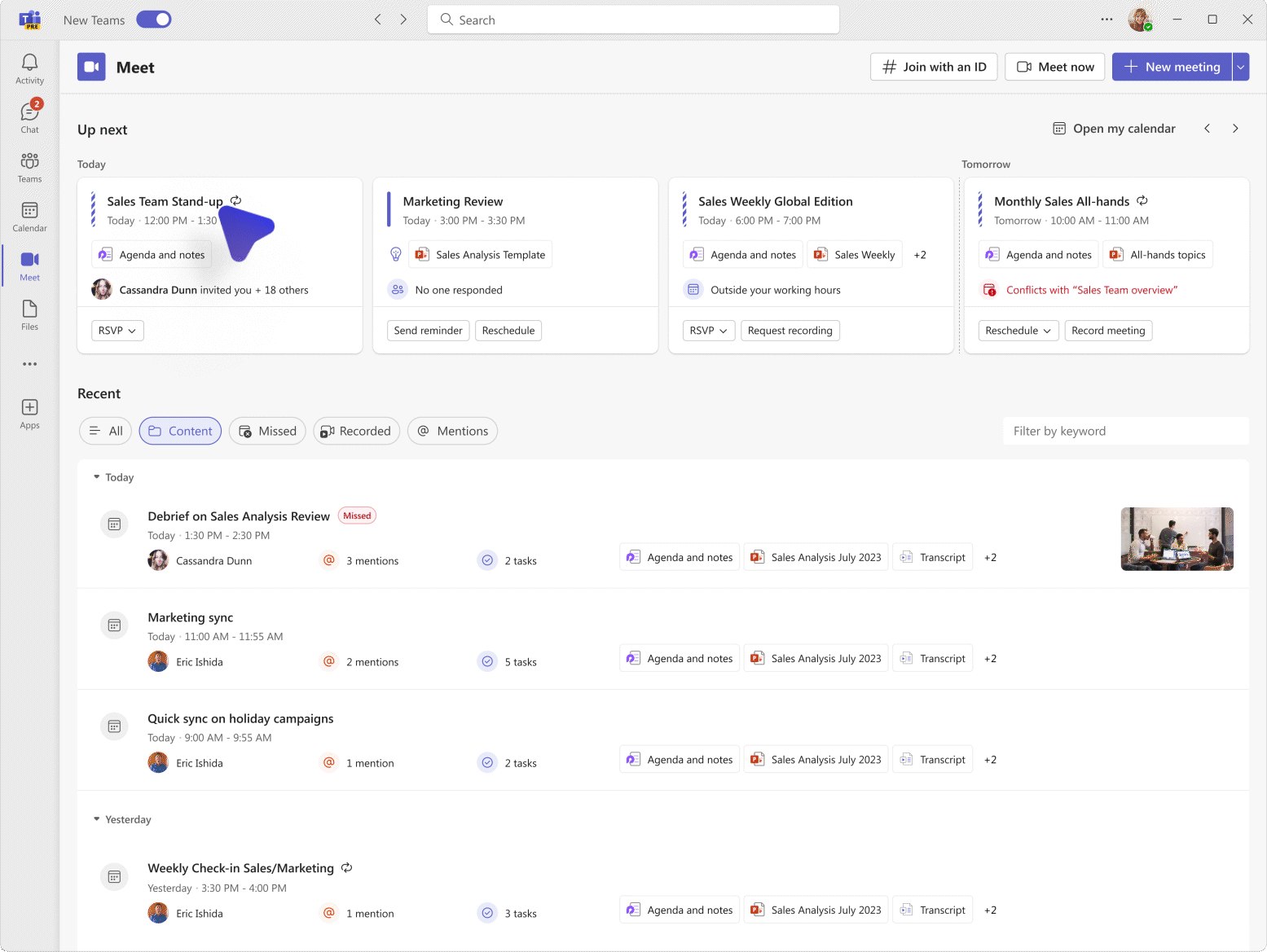Filter recent meetings by Mentions
The image size is (1267, 952).
point(452,431)
